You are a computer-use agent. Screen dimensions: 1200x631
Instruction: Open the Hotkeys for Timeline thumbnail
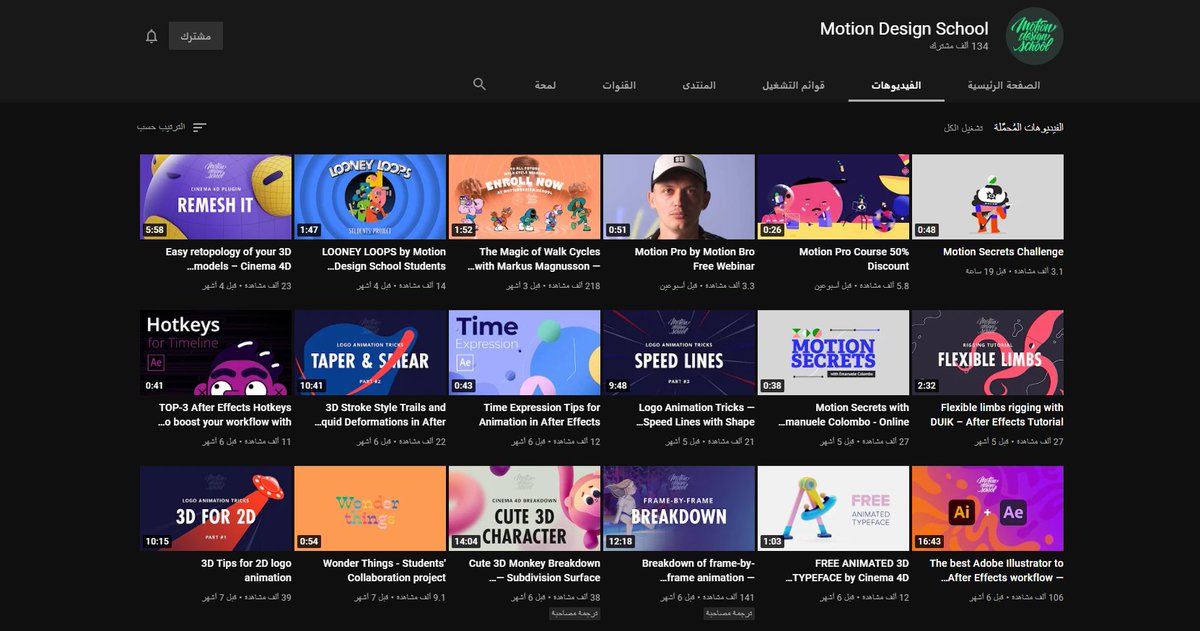coord(216,353)
